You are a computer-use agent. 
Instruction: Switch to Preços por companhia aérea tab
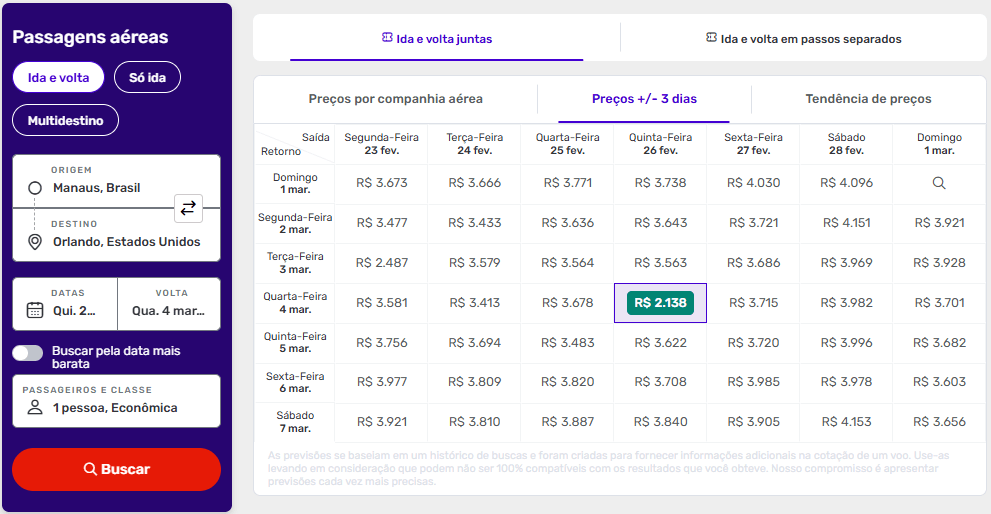point(395,99)
